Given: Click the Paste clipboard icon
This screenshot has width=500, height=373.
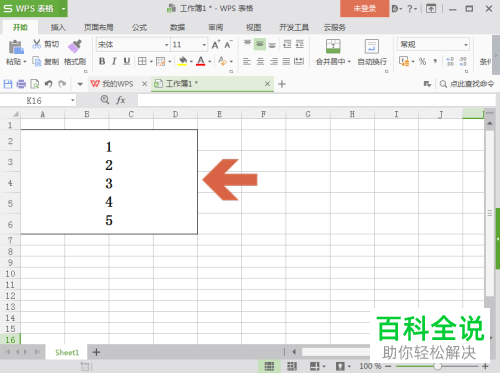Looking at the screenshot, I should click(x=16, y=47).
